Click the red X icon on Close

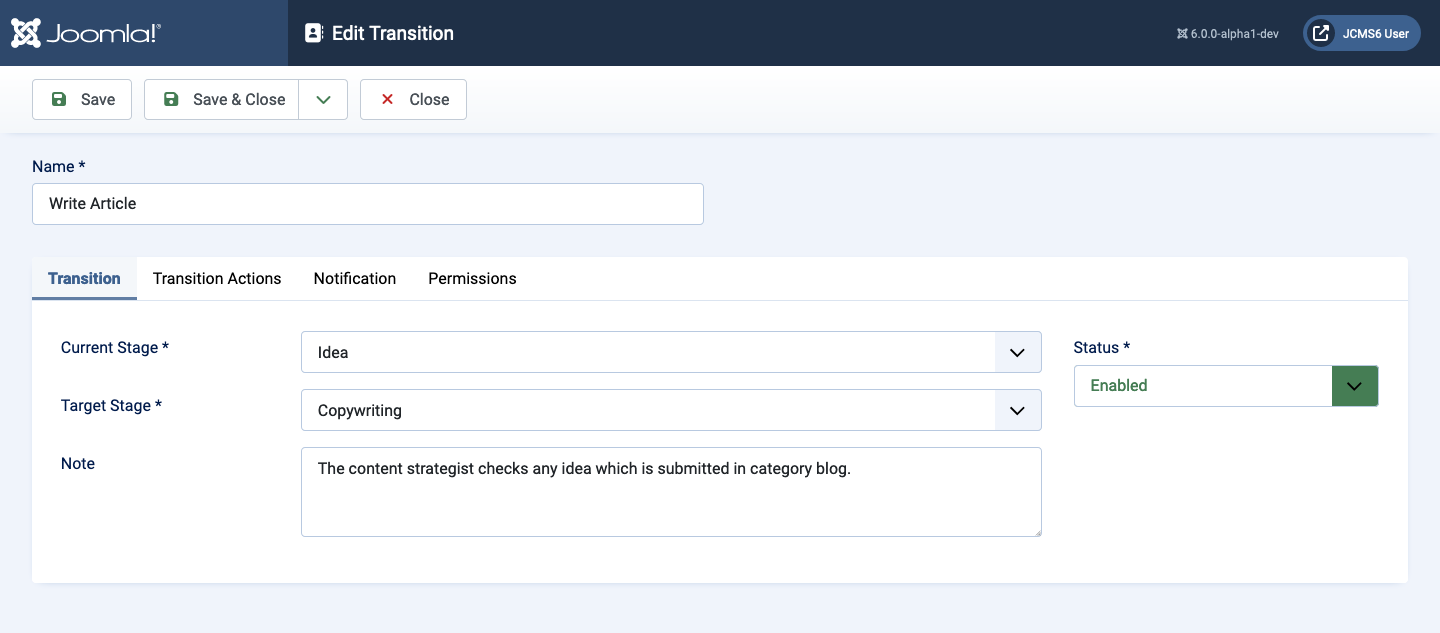[387, 99]
